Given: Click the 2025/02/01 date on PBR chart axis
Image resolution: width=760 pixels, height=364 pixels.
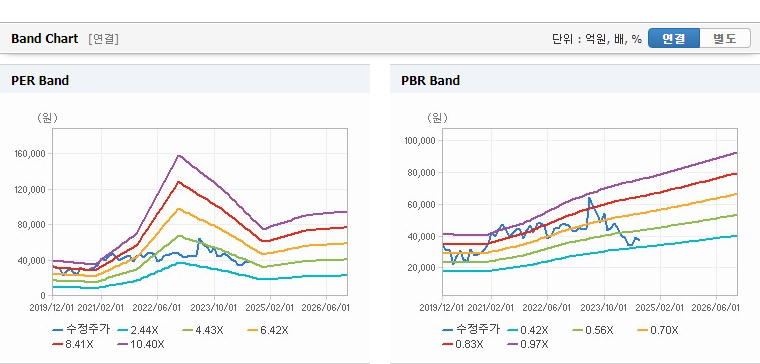Looking at the screenshot, I should tap(660, 308).
